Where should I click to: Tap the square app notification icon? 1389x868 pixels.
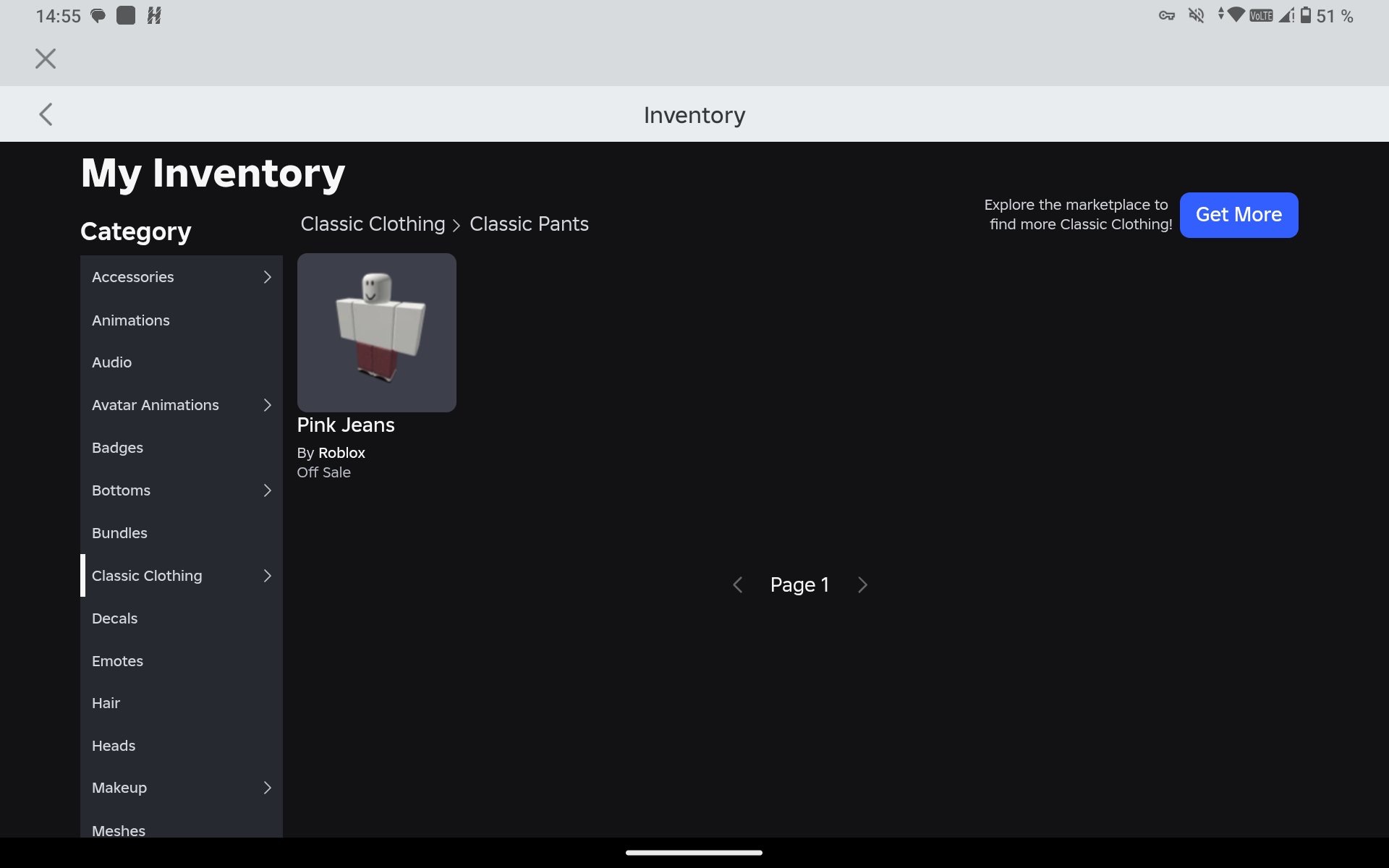pyautogui.click(x=126, y=15)
